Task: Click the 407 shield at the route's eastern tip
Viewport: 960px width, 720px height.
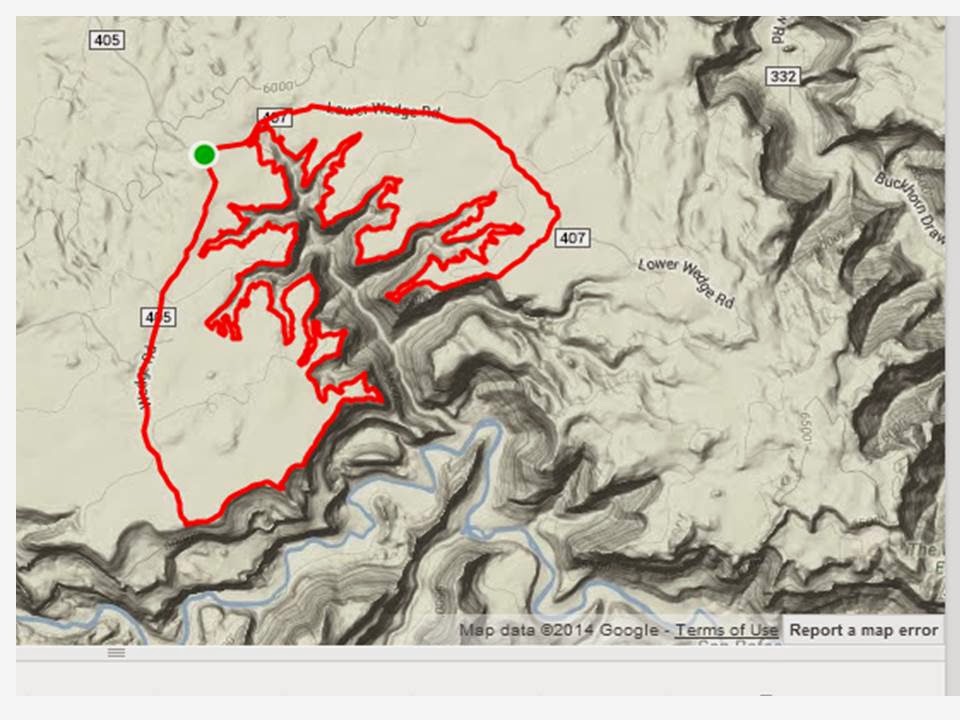Action: (x=573, y=238)
